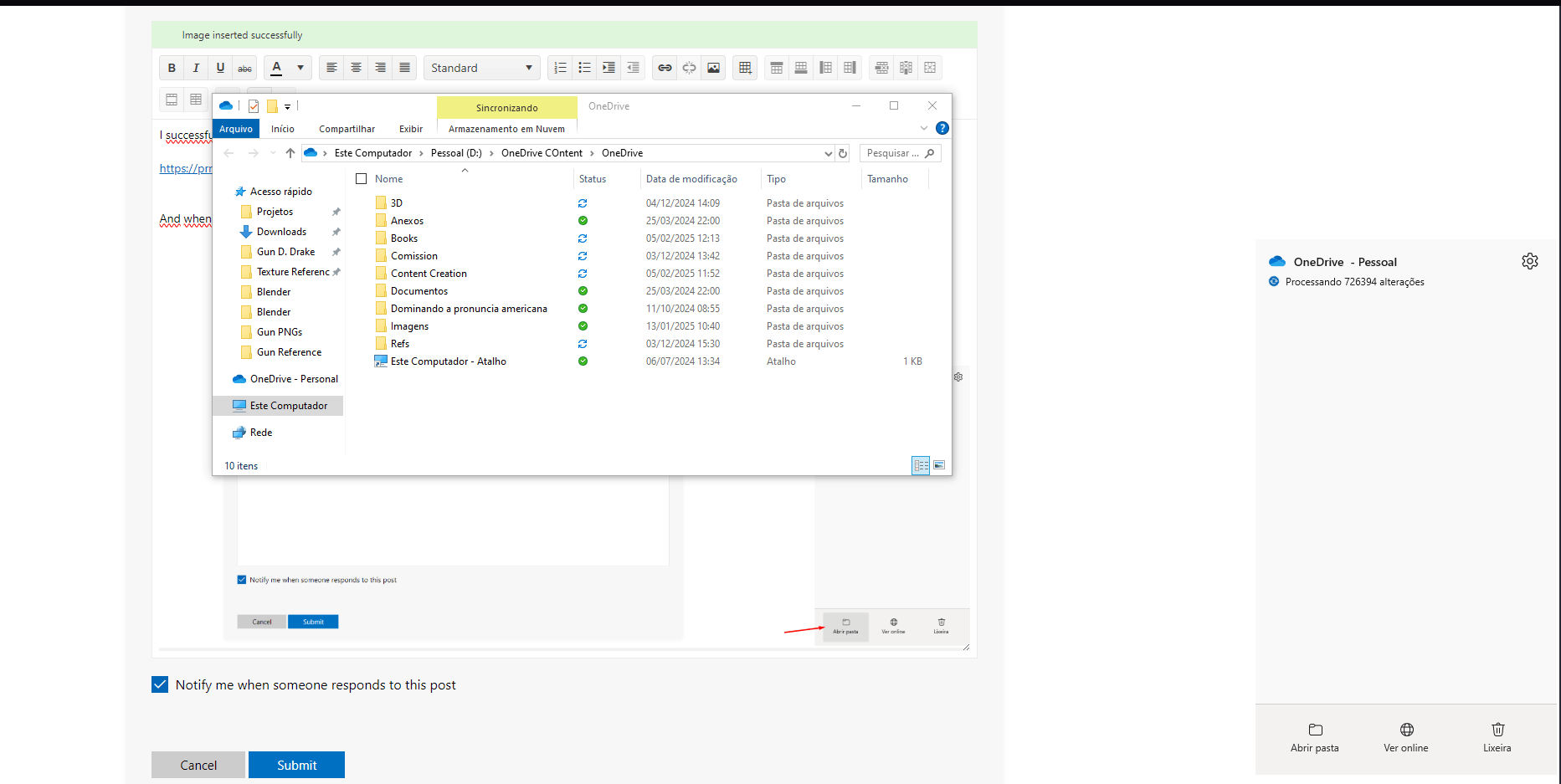The image size is (1561, 784).
Task: Click the Pesquisar search field
Action: pos(900,153)
